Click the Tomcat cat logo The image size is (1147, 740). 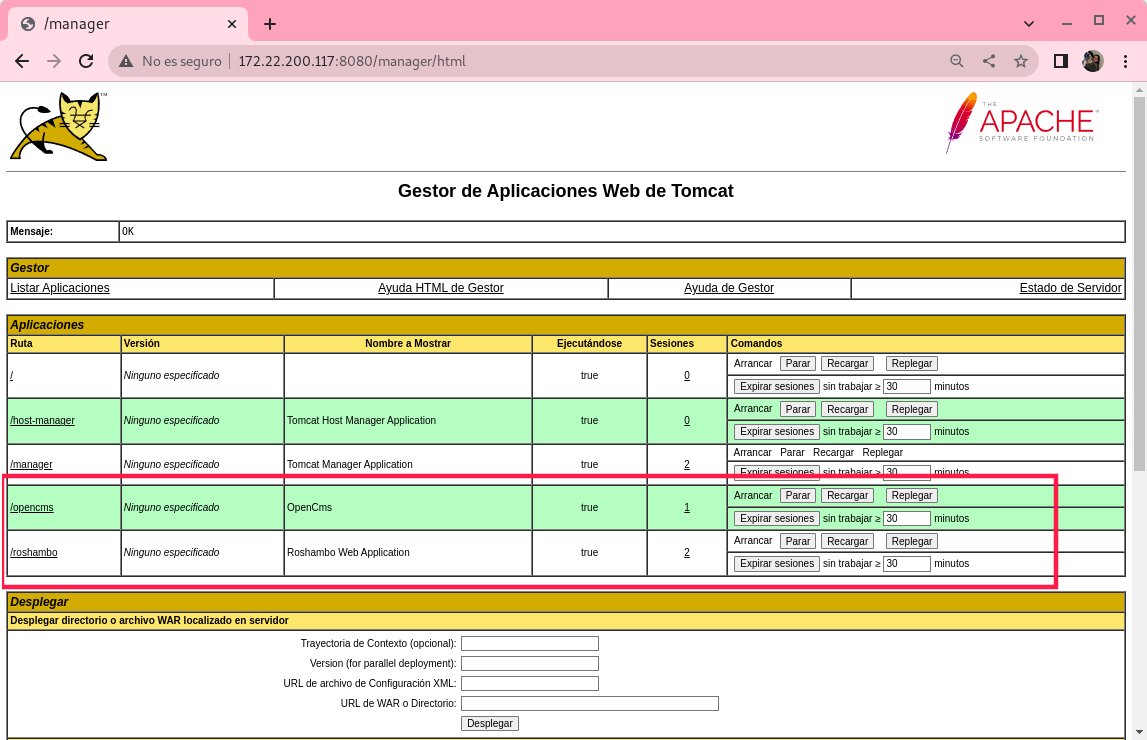59,126
